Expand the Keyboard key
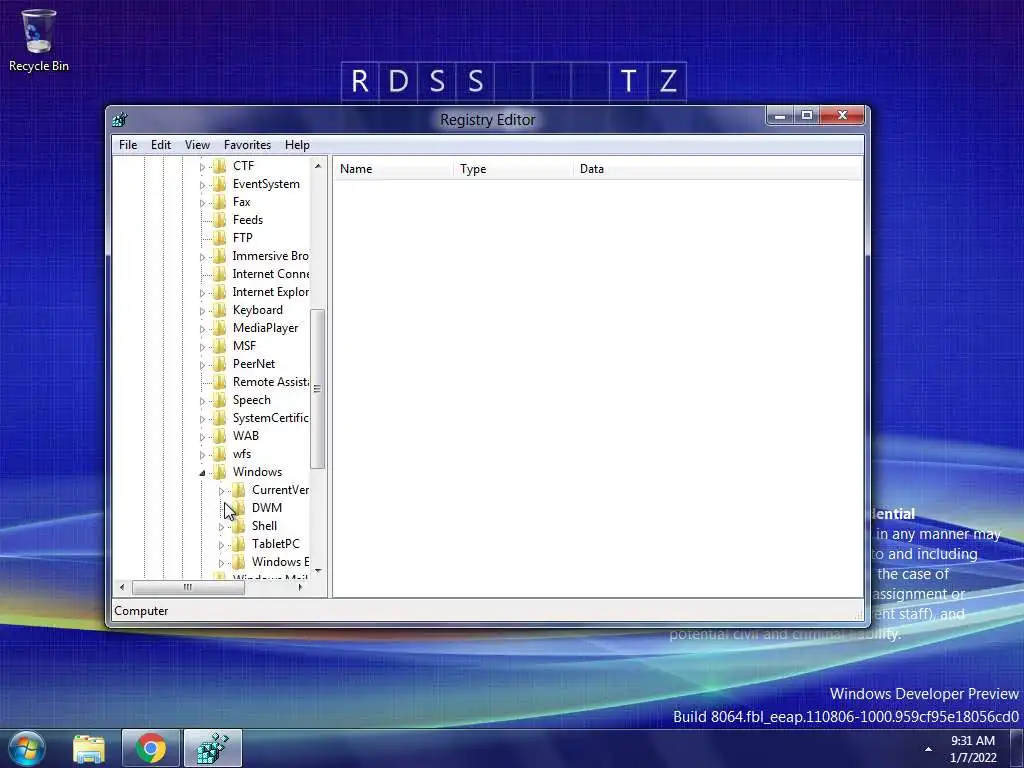The width and height of the screenshot is (1024, 768). coord(202,311)
